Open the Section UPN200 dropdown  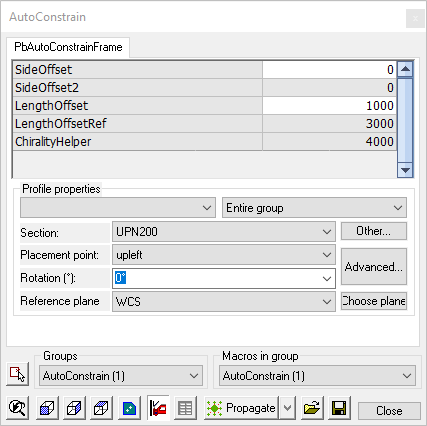coord(224,232)
